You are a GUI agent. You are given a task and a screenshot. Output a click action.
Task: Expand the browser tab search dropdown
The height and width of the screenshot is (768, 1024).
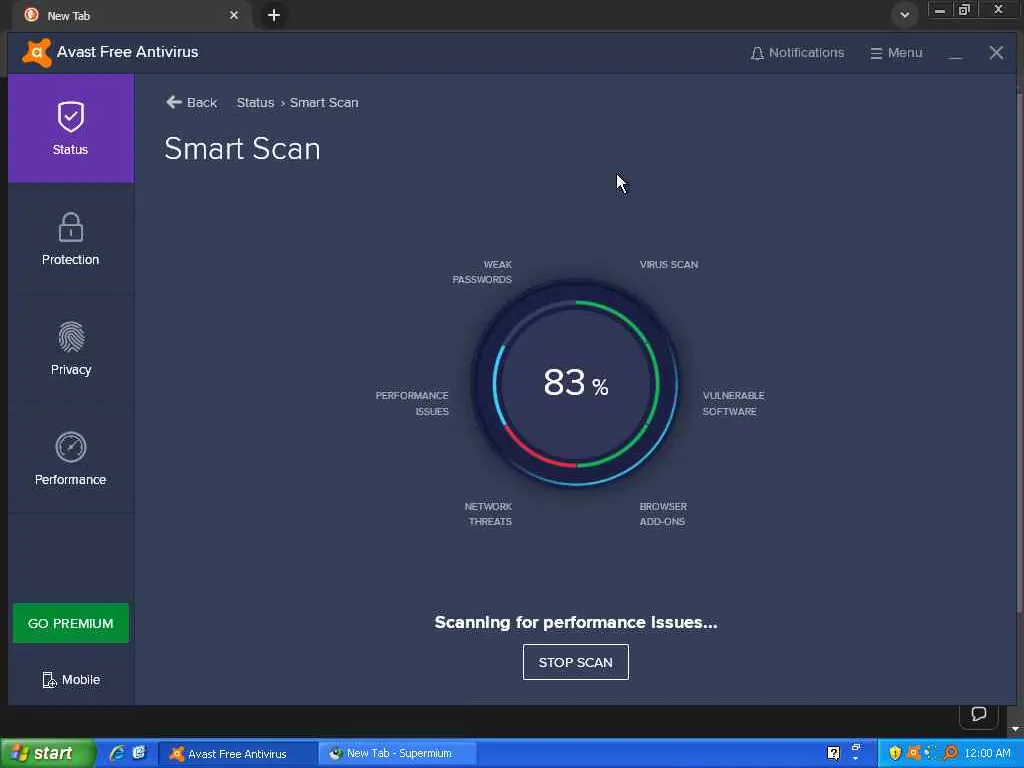(x=904, y=14)
